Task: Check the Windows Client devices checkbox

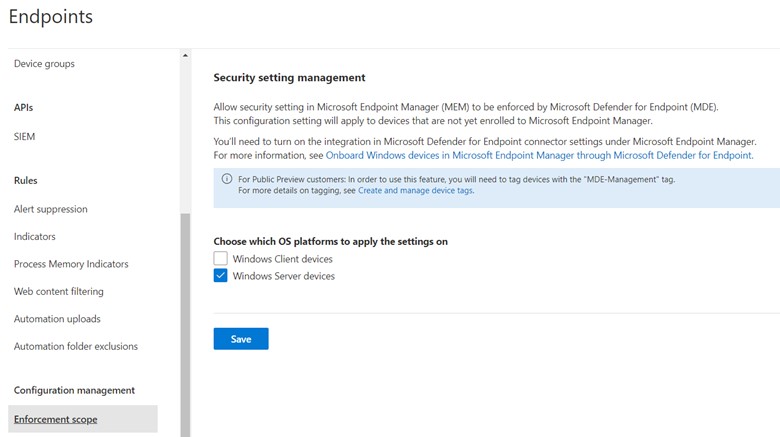Action: tap(220, 258)
